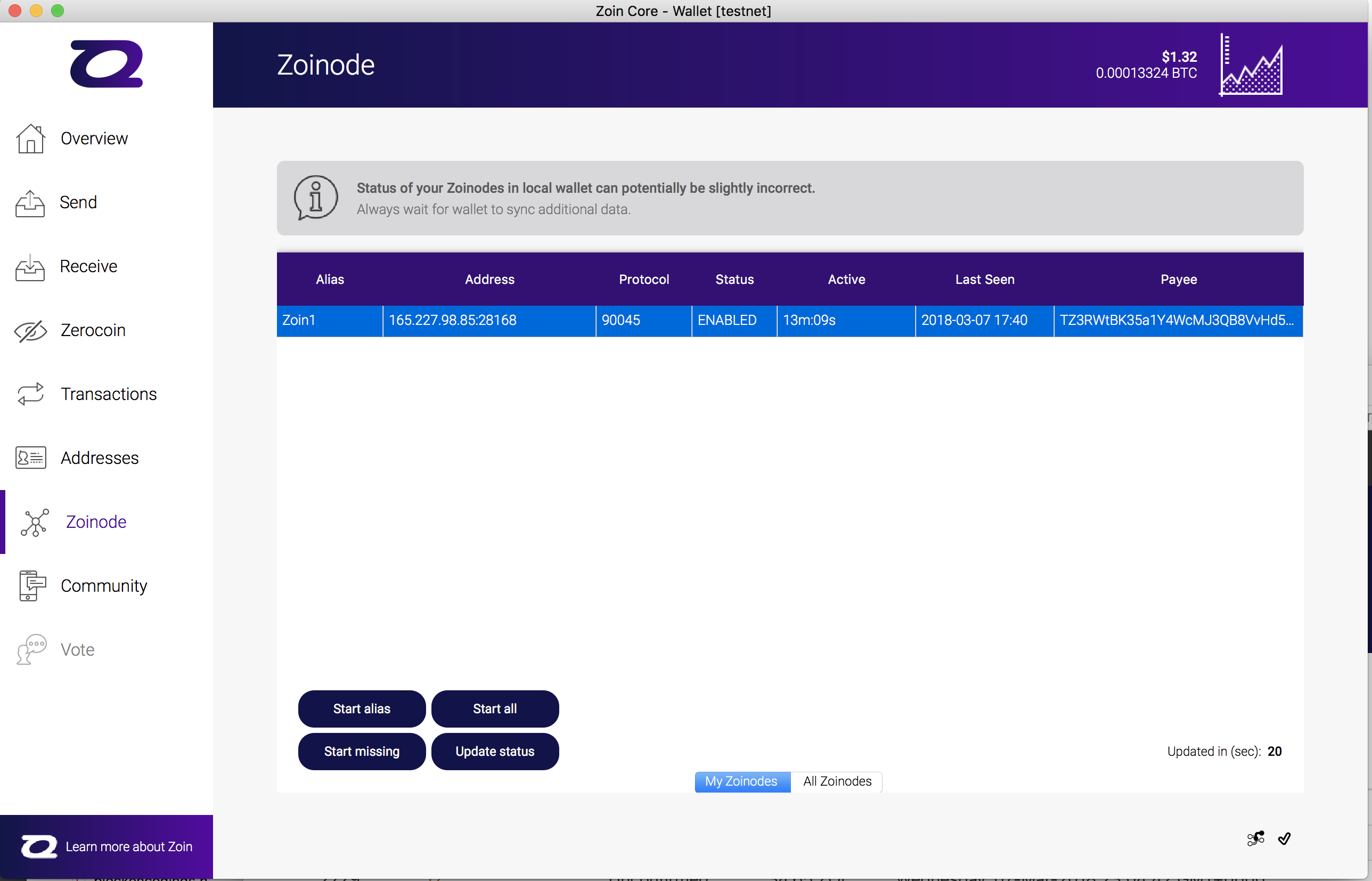This screenshot has height=881, width=1372.
Task: Click the Start all button
Action: (495, 709)
